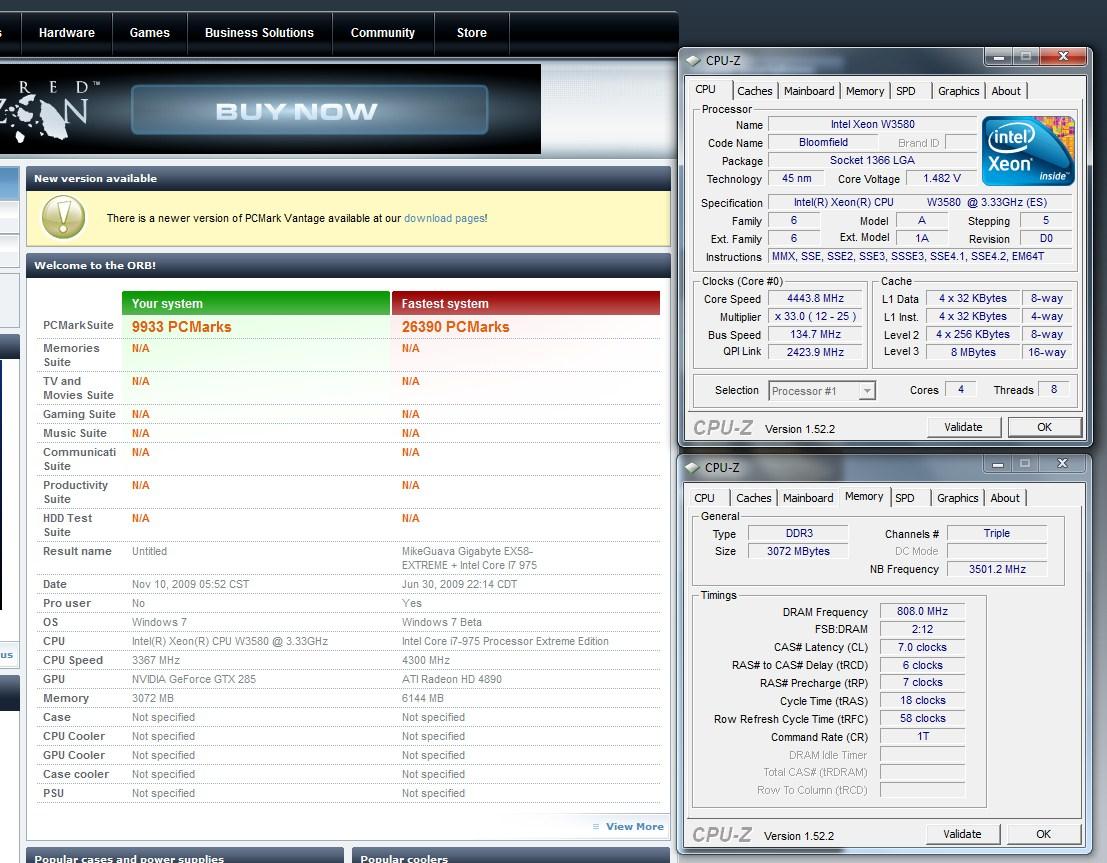
Task: Close the bottom CPU-Z window
Action: pos(1062,463)
